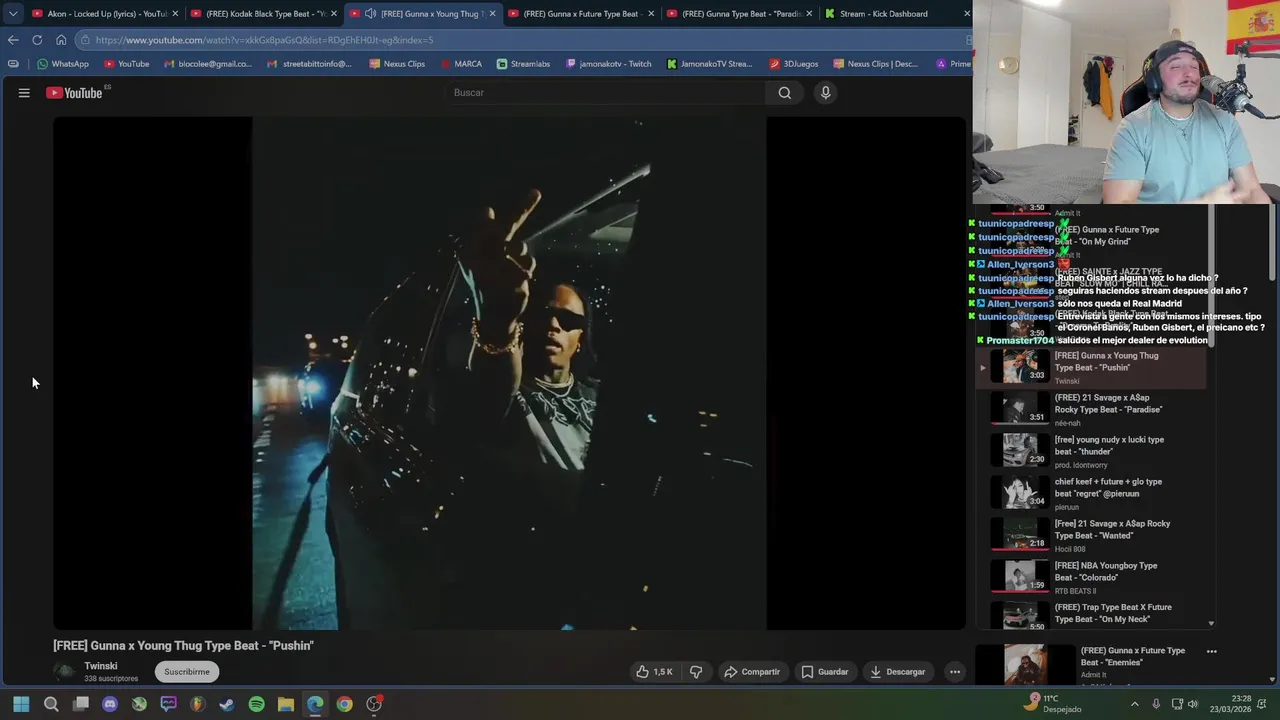
Task: Click the URL address bar
Action: click(520, 40)
